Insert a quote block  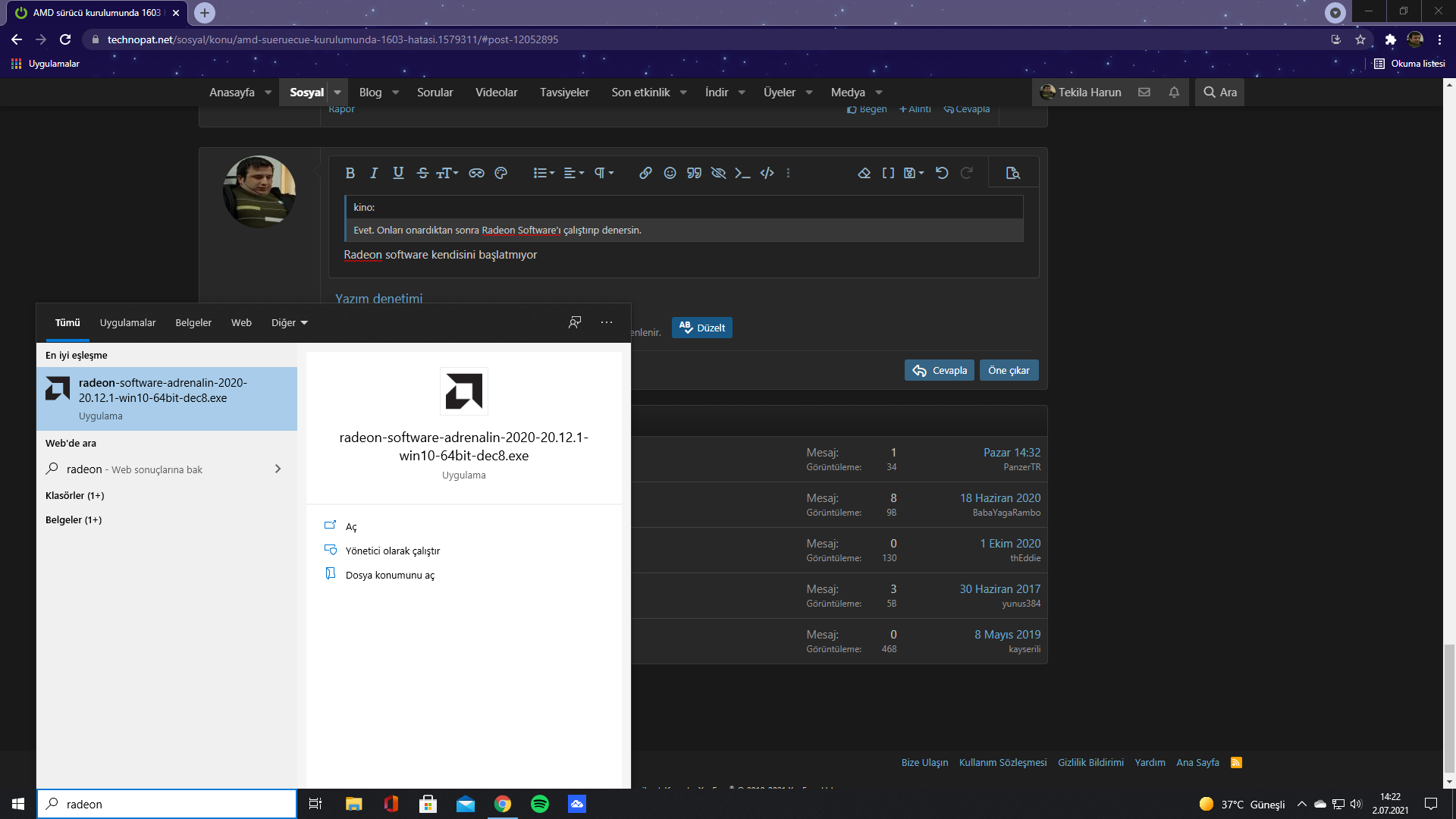(x=694, y=173)
